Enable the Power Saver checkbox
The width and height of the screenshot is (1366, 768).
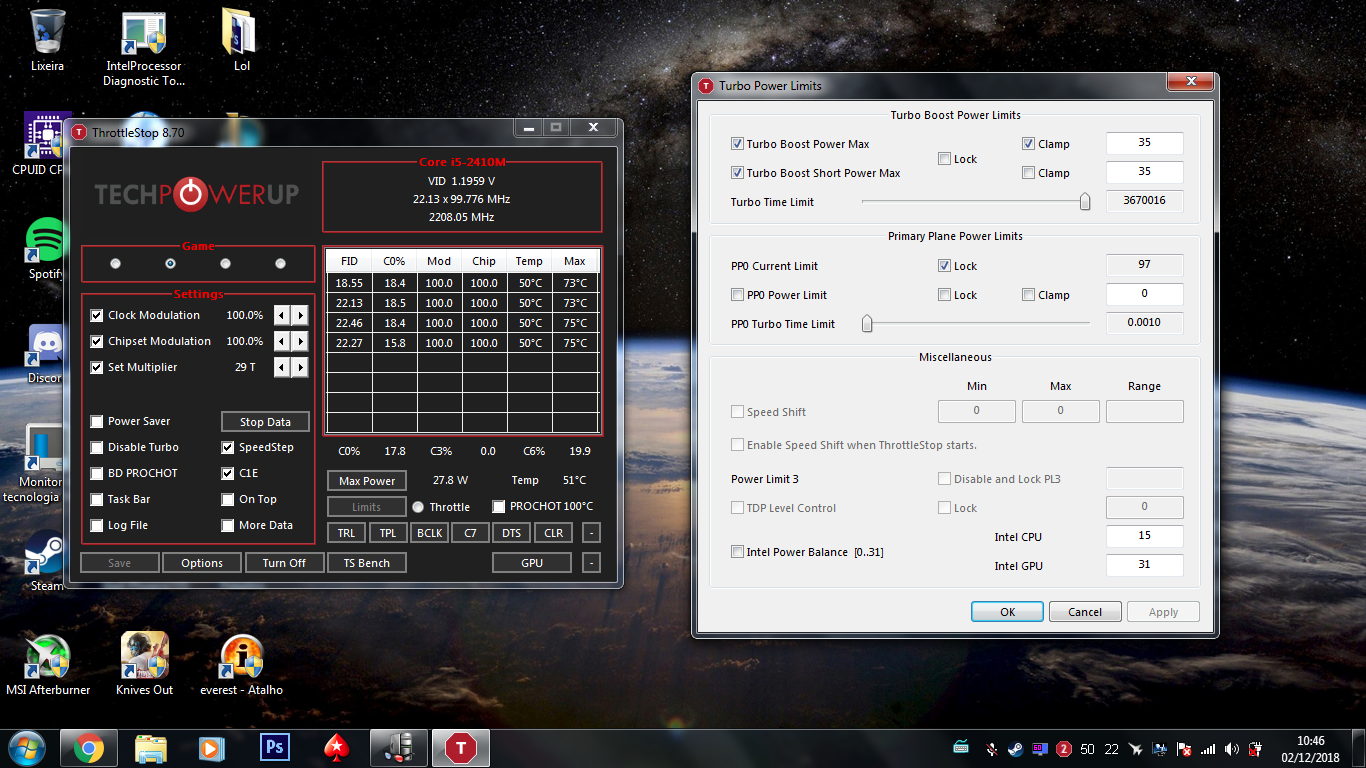pyautogui.click(x=97, y=421)
